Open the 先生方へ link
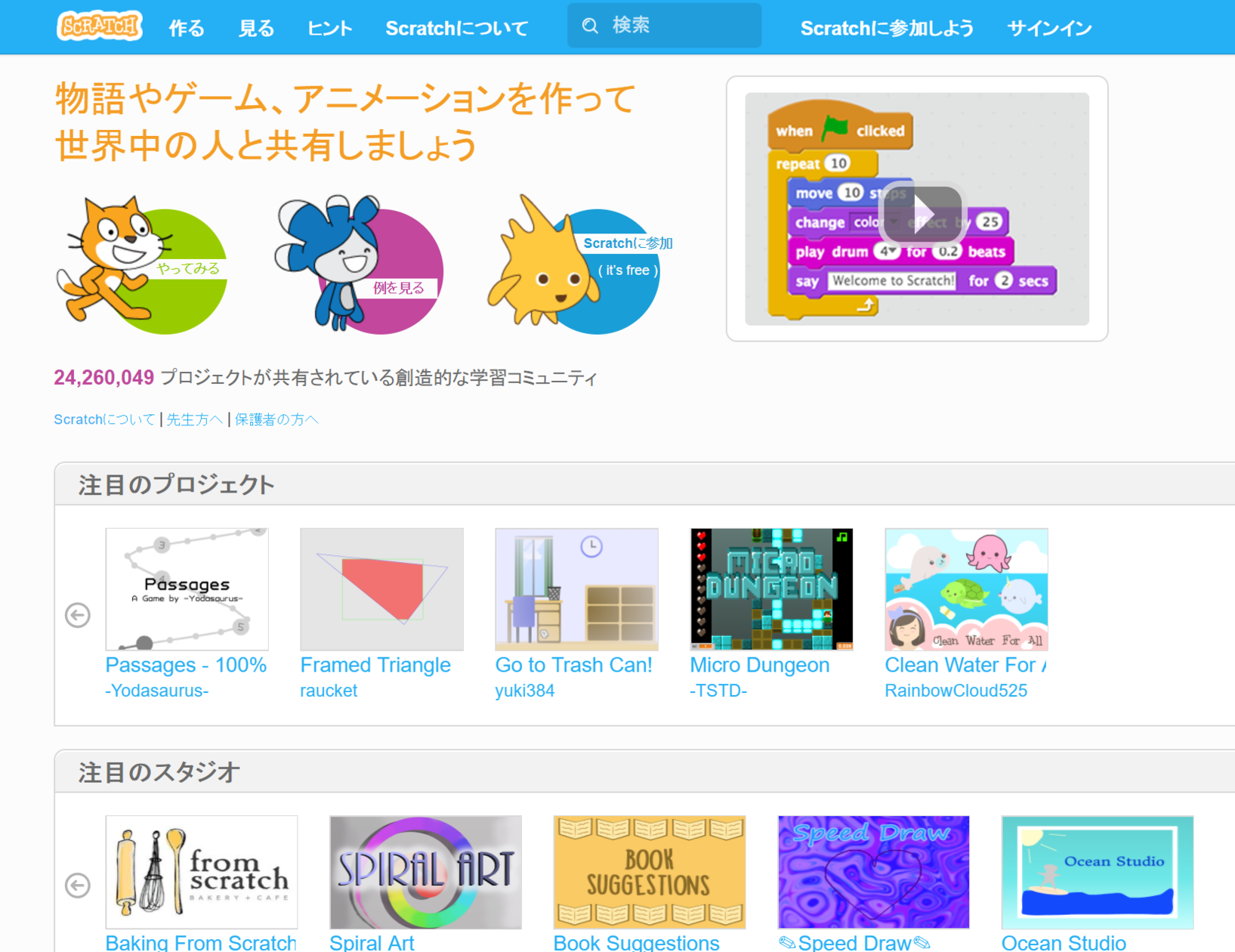The height and width of the screenshot is (952, 1235). 194,419
